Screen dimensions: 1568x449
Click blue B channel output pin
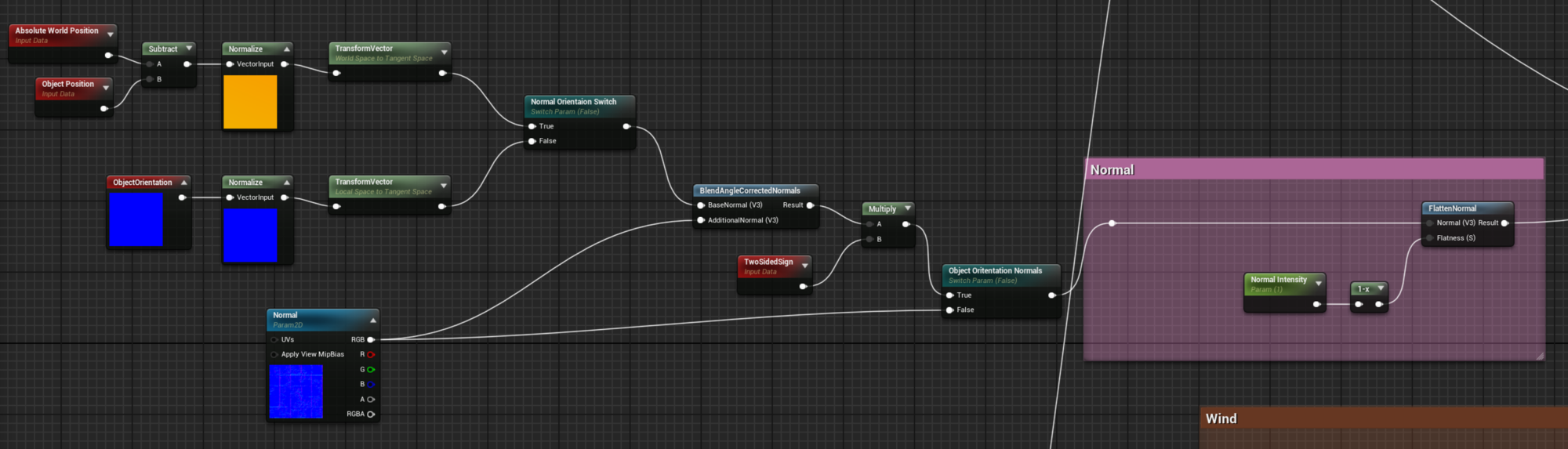(x=371, y=385)
